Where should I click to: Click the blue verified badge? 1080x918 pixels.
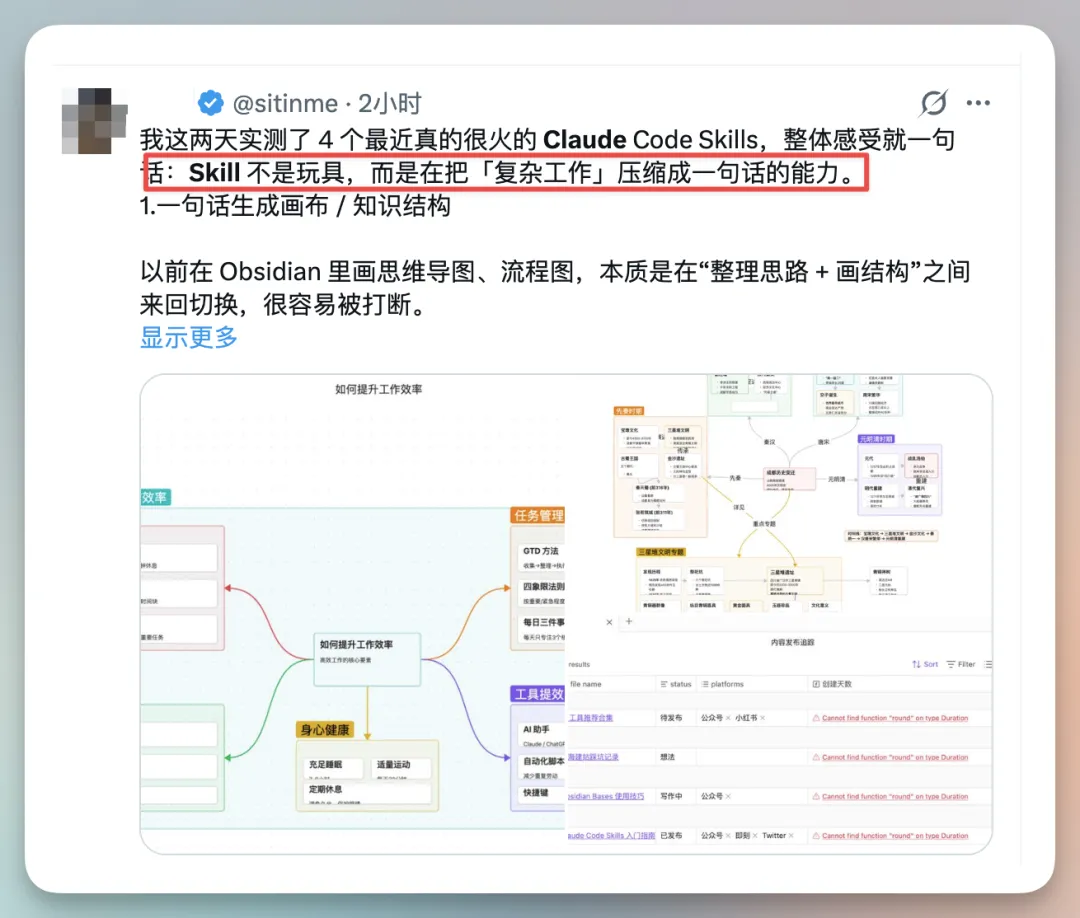(x=210, y=103)
